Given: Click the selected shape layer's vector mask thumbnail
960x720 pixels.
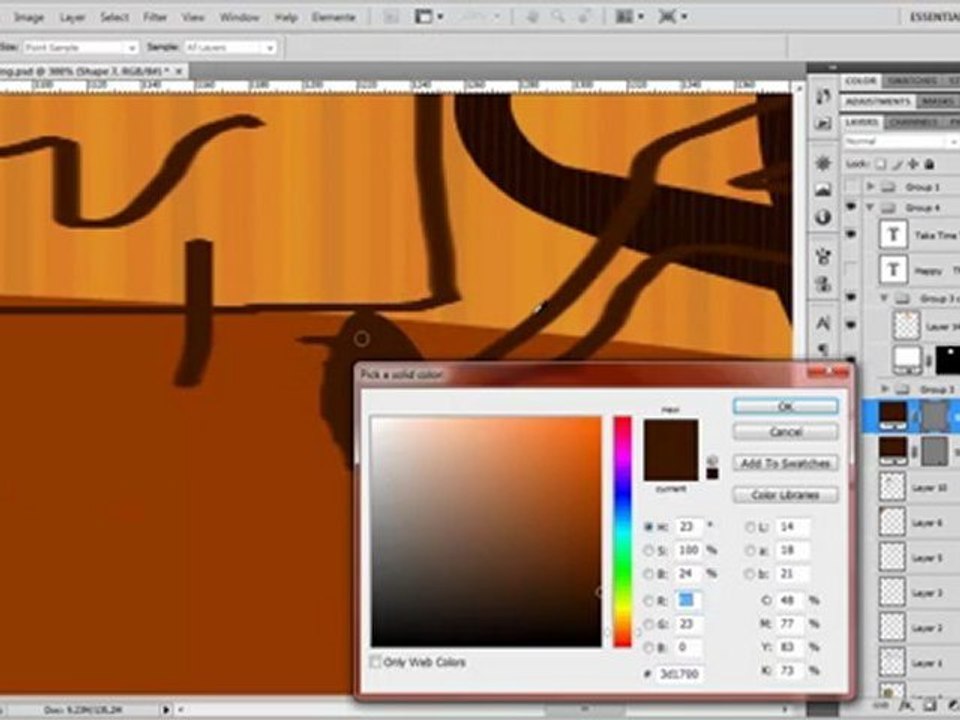Looking at the screenshot, I should pos(934,416).
